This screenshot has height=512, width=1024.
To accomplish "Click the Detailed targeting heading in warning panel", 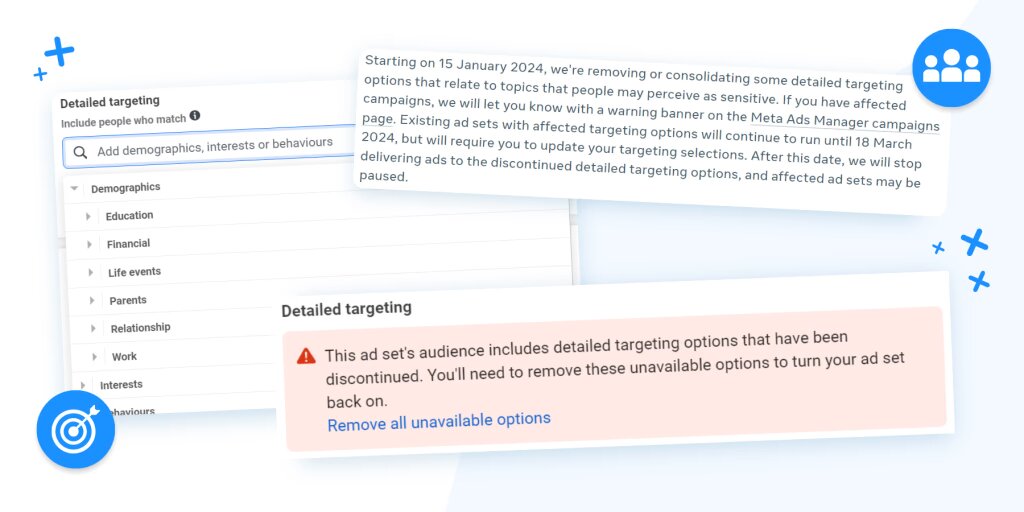I will pyautogui.click(x=346, y=309).
